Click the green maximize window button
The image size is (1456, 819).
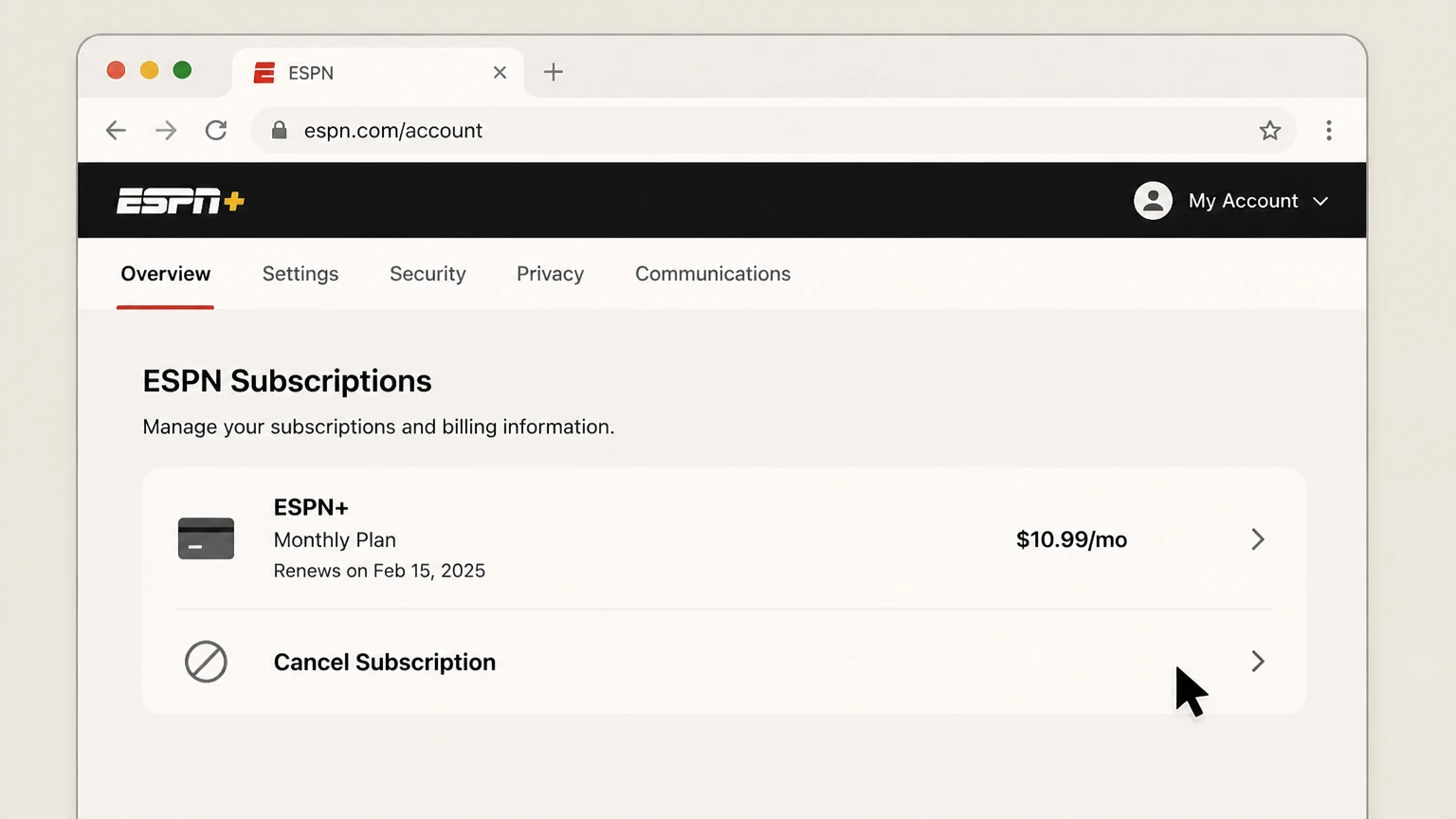[182, 70]
